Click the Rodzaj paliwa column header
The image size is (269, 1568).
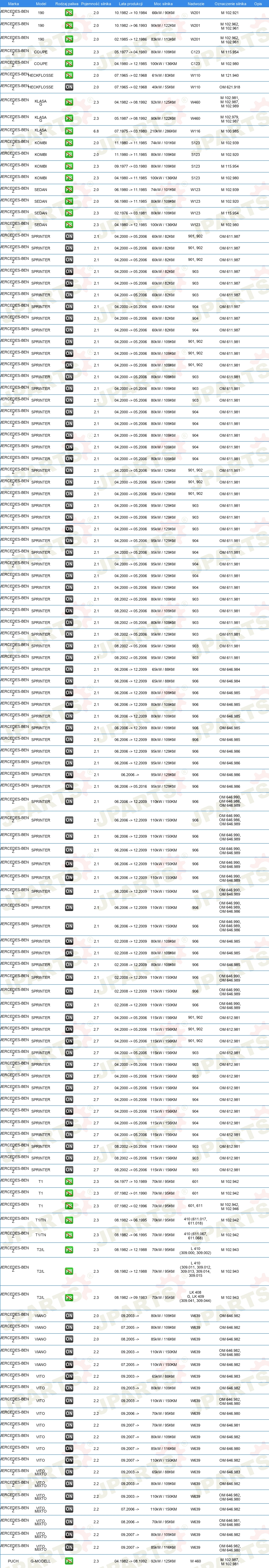click(x=67, y=4)
